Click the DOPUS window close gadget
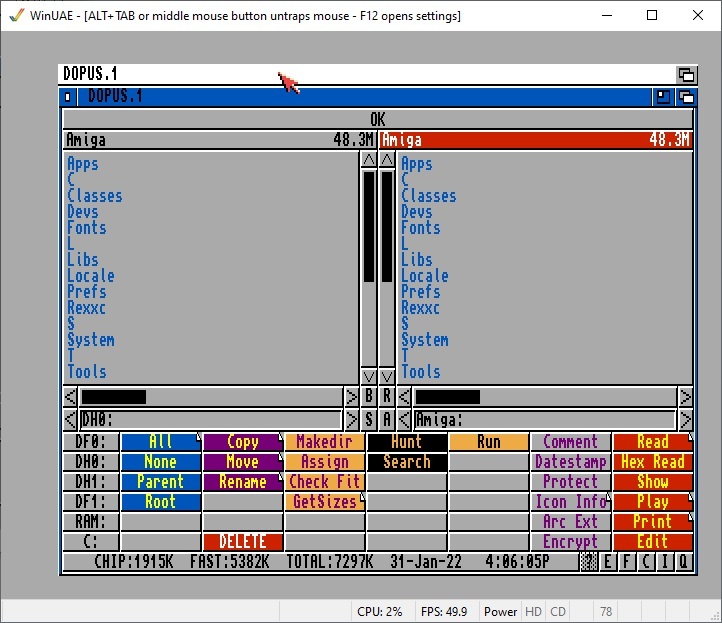 (68, 97)
